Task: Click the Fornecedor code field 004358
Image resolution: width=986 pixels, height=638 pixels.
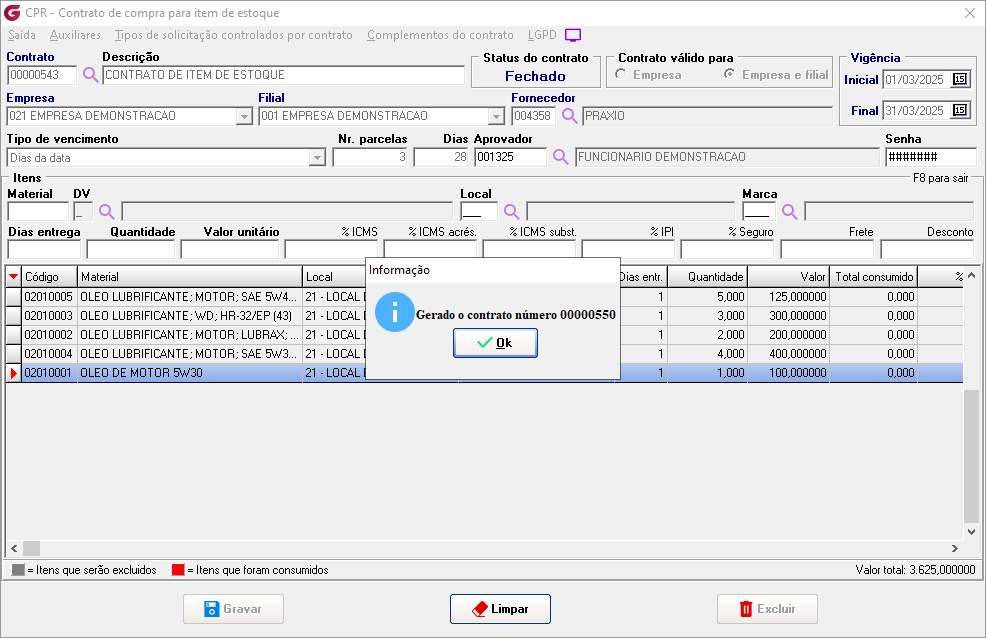Action: pyautogui.click(x=533, y=116)
